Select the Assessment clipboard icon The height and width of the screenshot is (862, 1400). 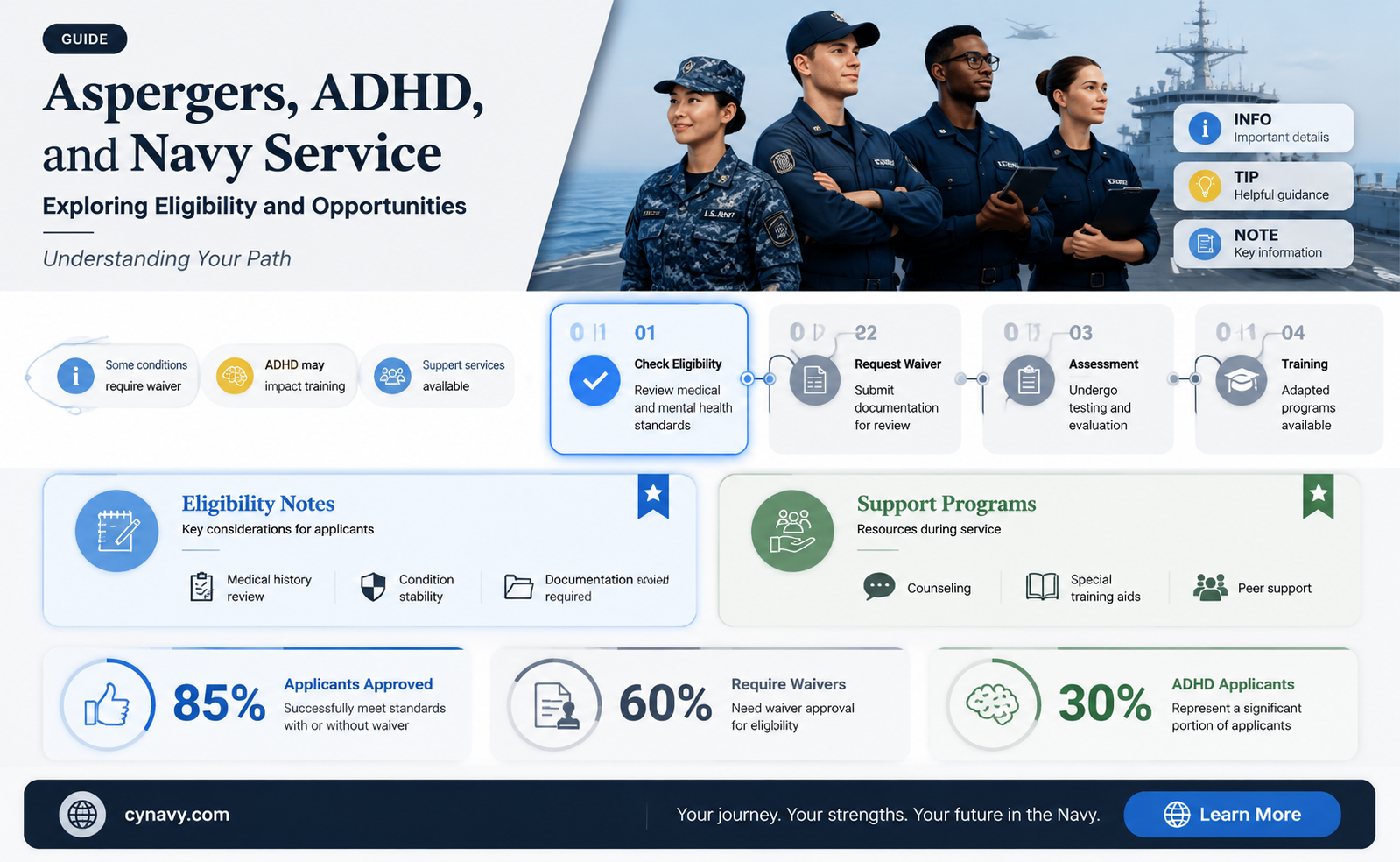(x=1029, y=380)
